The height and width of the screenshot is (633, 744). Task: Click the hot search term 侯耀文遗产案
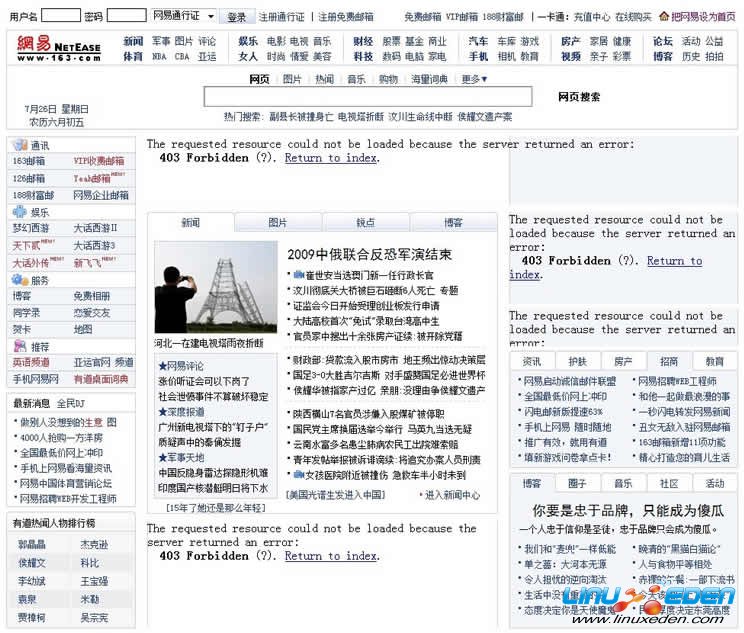pos(484,116)
